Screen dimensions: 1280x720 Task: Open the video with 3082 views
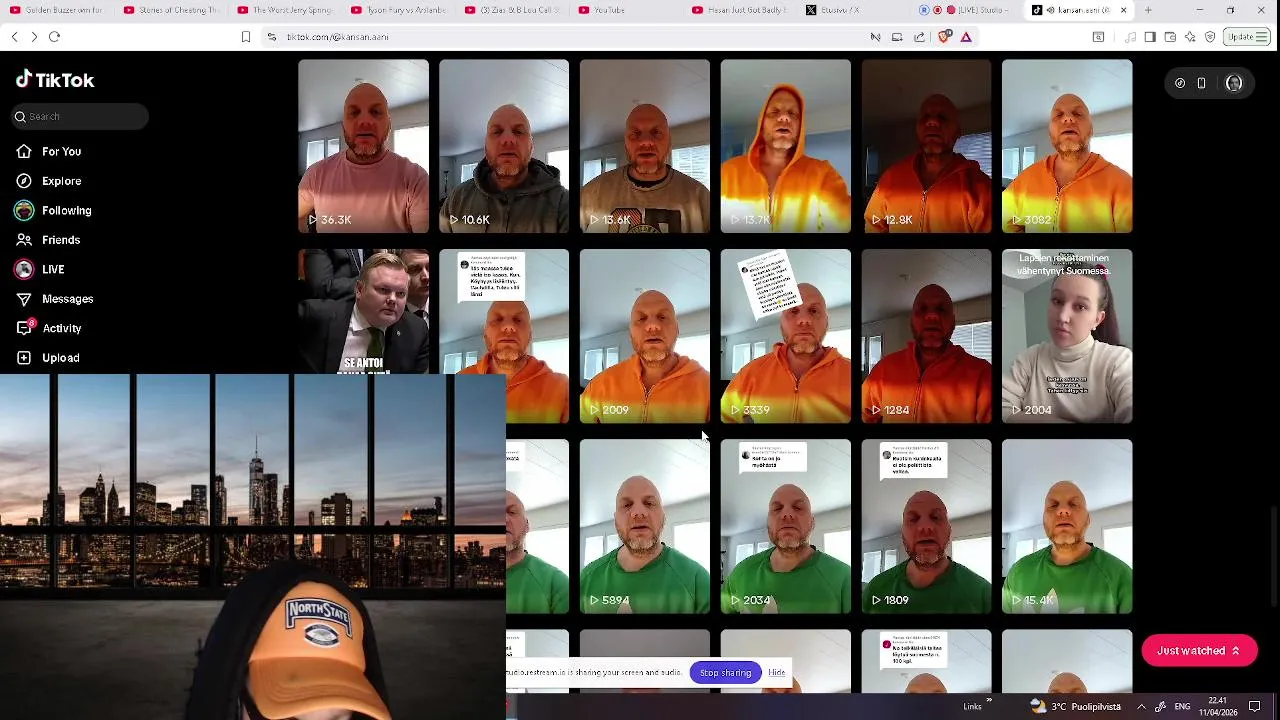pos(1067,146)
